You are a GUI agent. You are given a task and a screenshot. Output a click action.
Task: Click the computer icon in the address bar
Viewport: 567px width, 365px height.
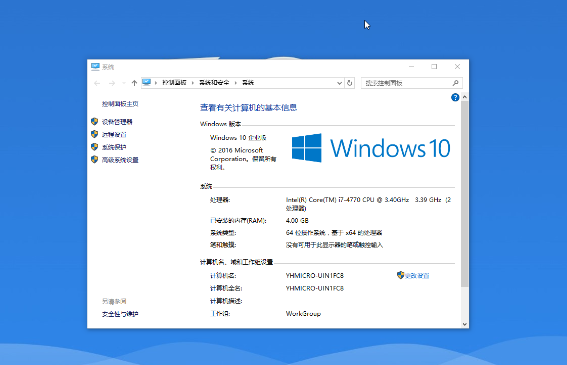(146, 82)
